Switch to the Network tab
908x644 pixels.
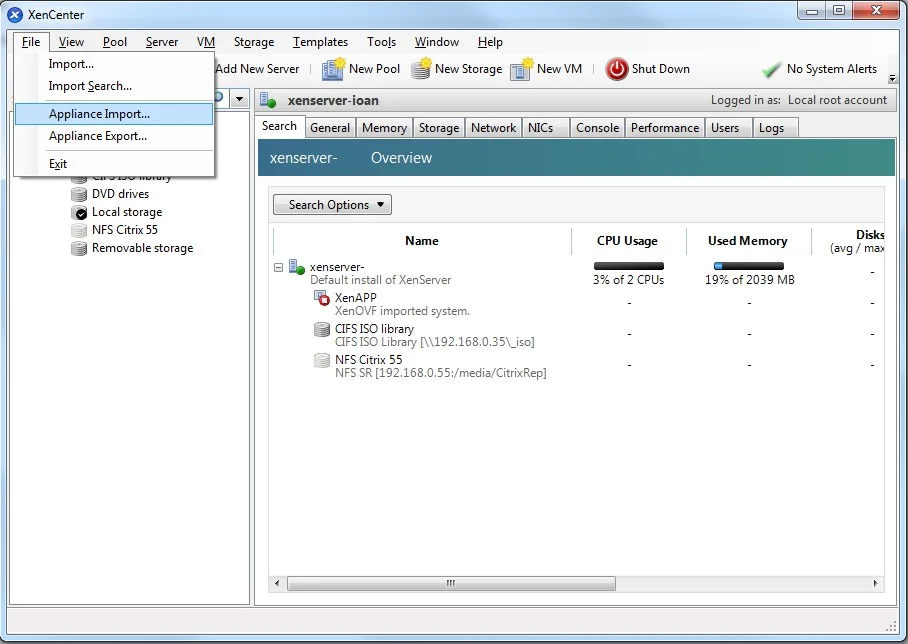pyautogui.click(x=493, y=128)
